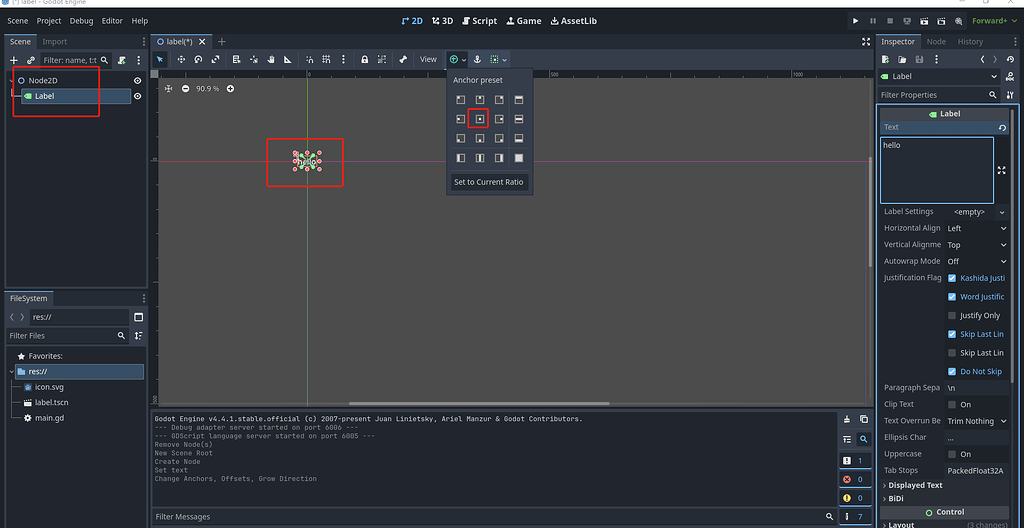Open Autowrap Mode dropdown showing Off
Image resolution: width=1024 pixels, height=528 pixels.
tap(976, 261)
